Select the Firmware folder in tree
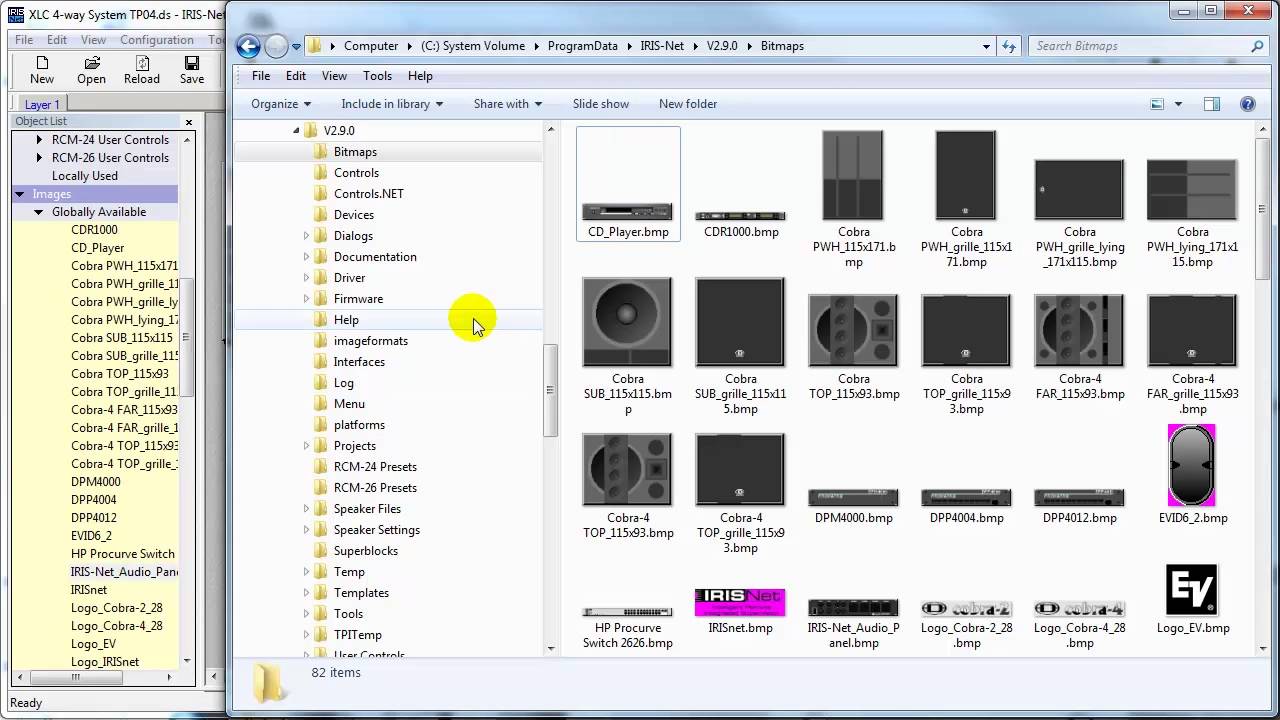The image size is (1280, 720). [x=358, y=299]
